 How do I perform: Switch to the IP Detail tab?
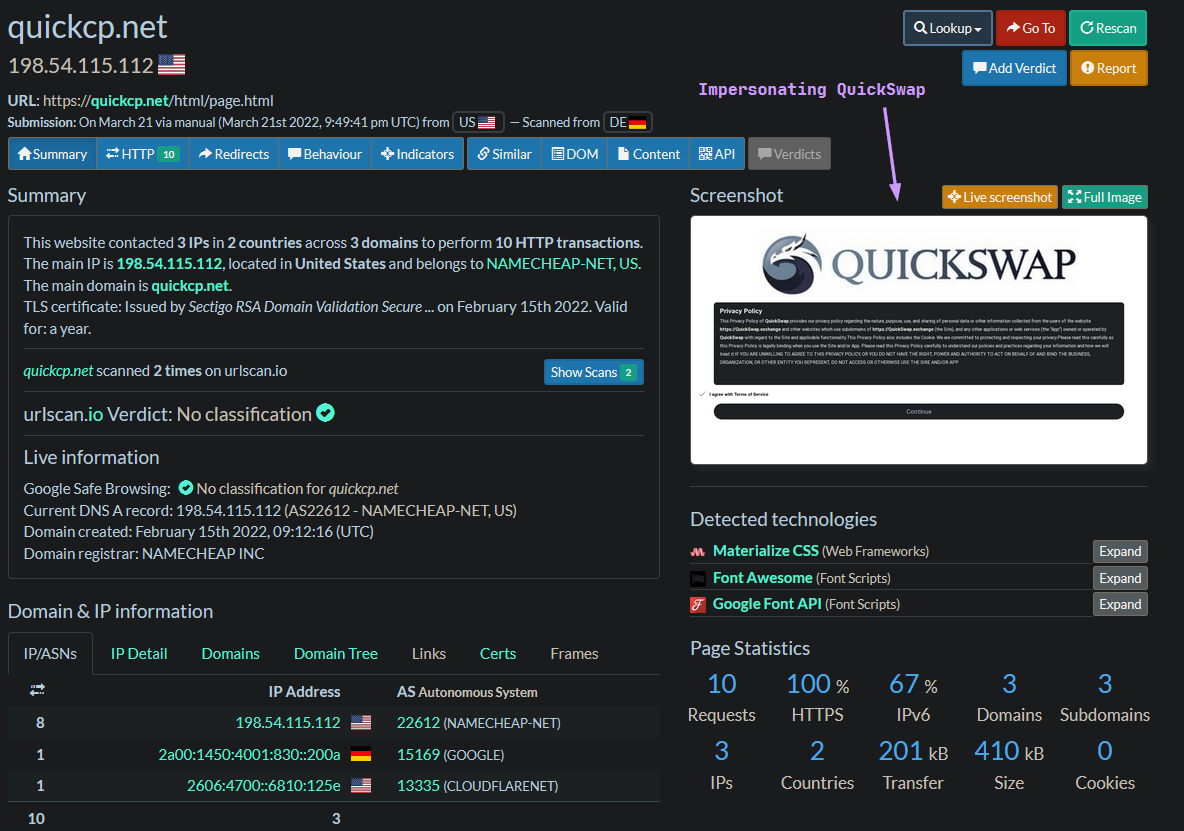click(x=139, y=654)
